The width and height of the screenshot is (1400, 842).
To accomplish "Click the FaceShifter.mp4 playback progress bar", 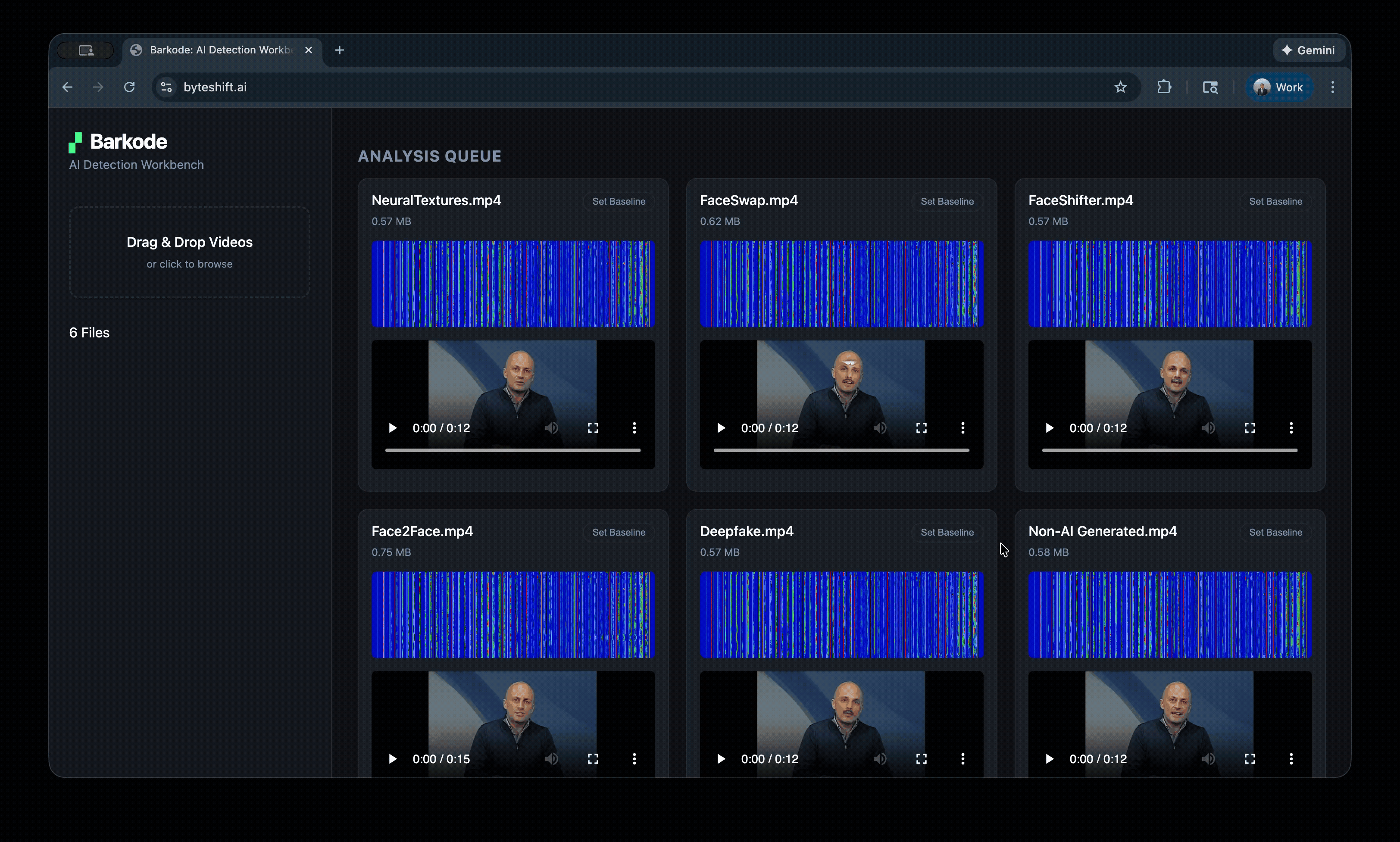I will (x=1169, y=449).
